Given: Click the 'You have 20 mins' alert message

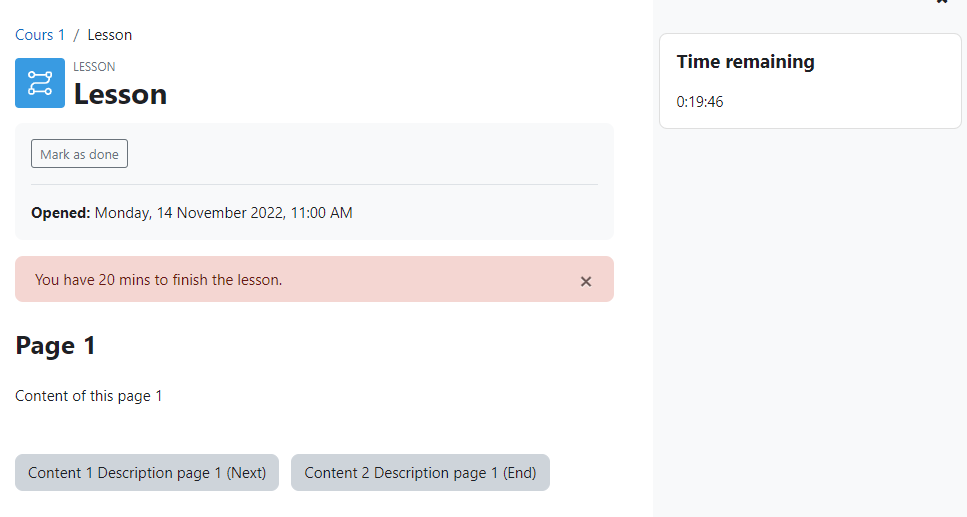Looking at the screenshot, I should (x=158, y=279).
